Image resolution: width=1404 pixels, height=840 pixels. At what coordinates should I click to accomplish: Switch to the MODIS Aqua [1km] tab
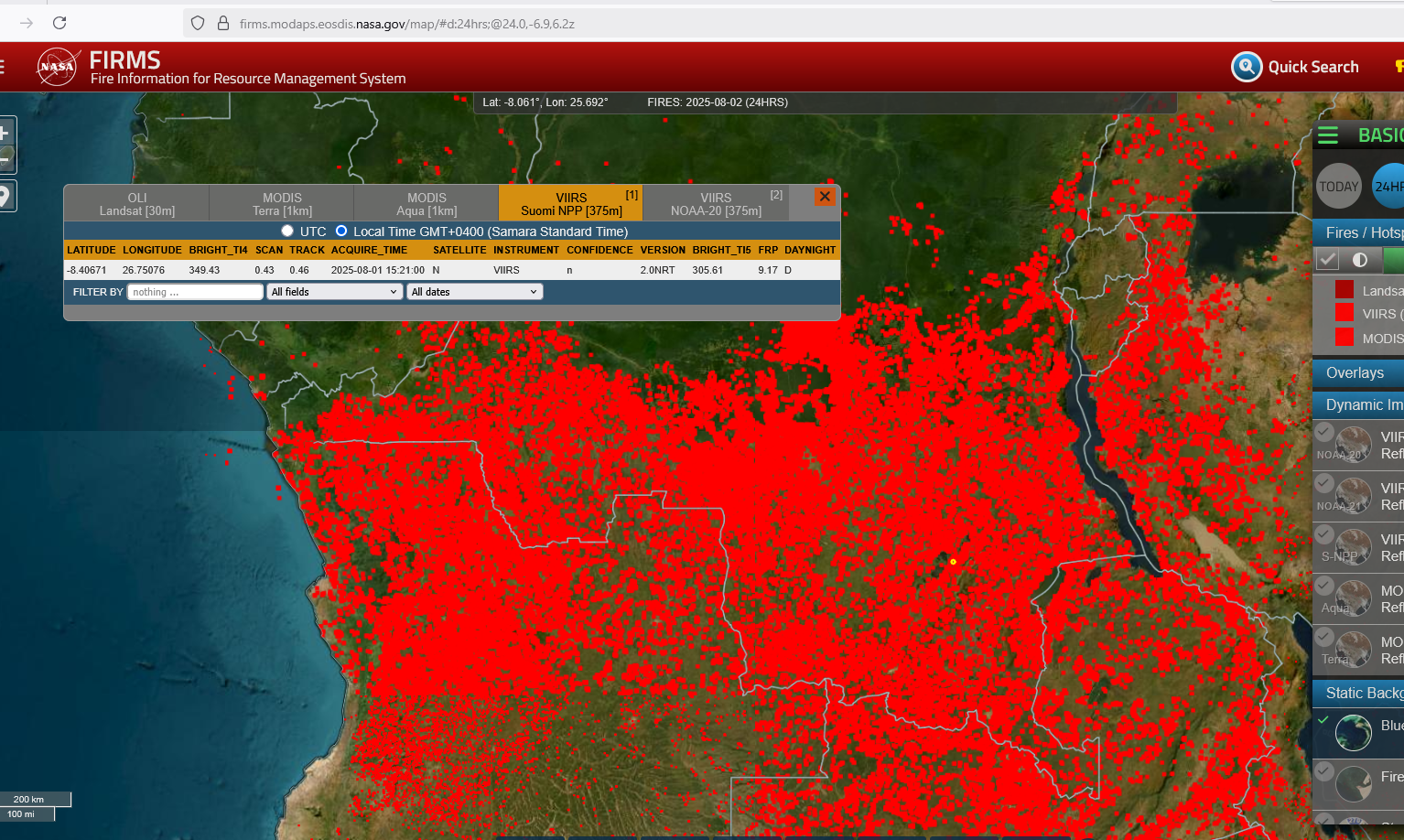(427, 204)
